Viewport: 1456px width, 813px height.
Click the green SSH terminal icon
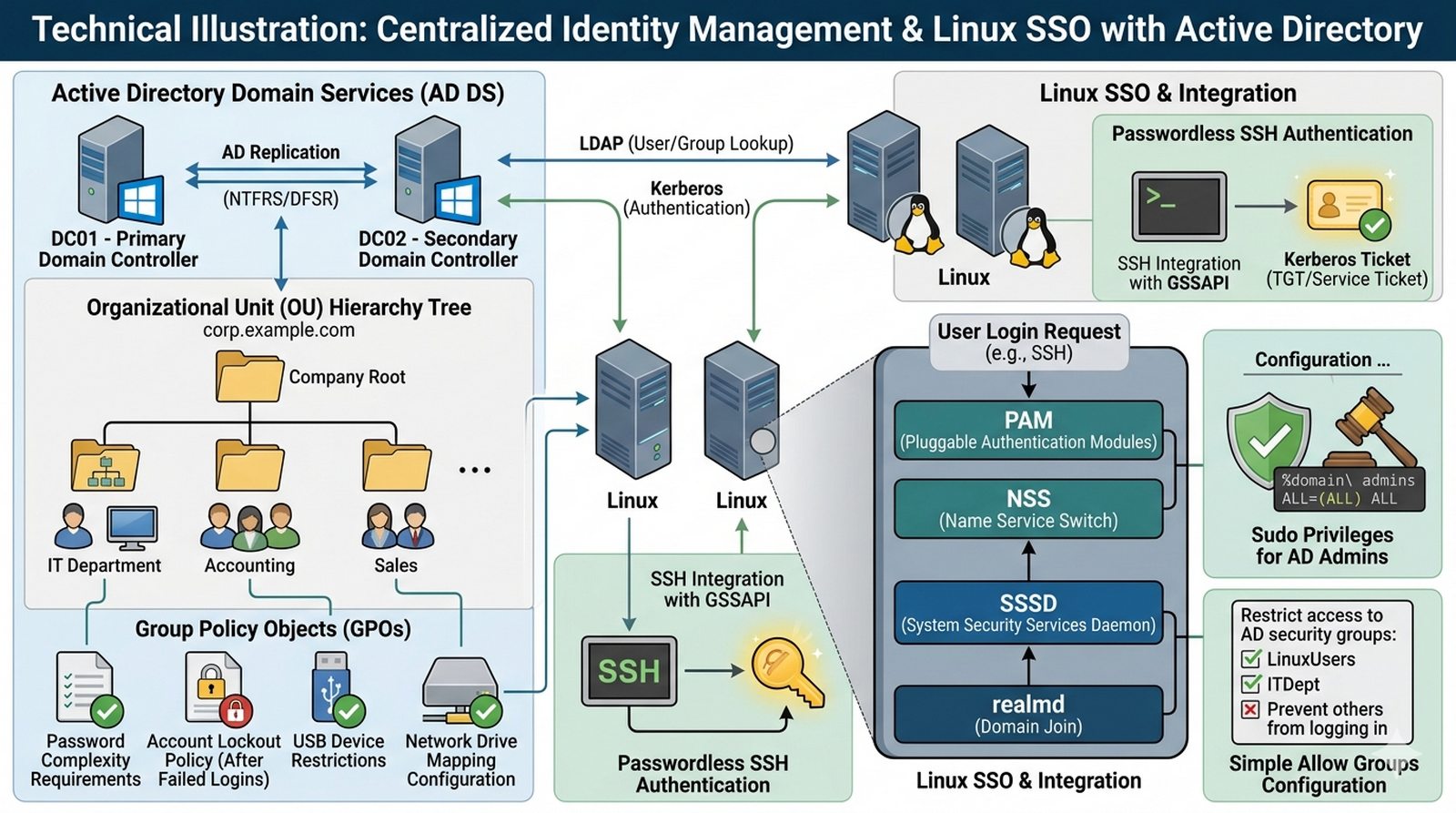pos(629,672)
